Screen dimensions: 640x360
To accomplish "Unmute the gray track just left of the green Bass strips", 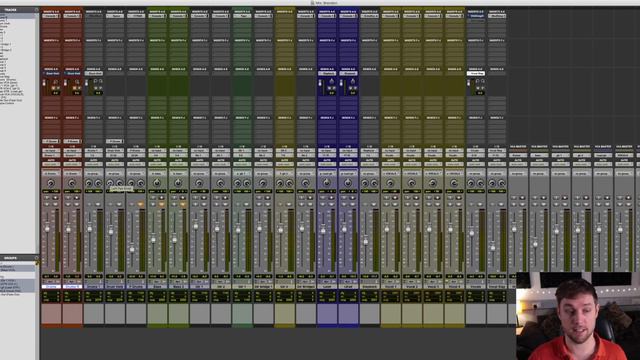I will click(x=140, y=204).
